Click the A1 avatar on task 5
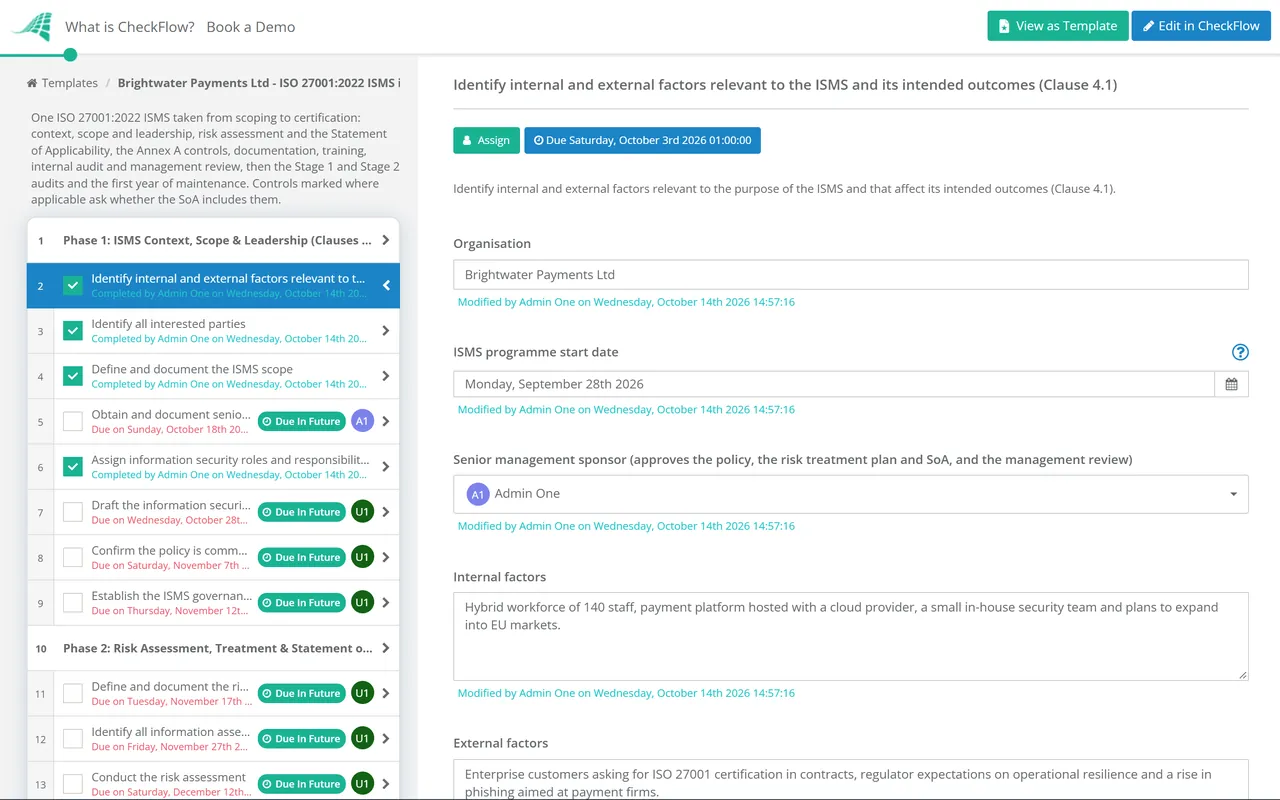This screenshot has height=800, width=1280. click(x=362, y=422)
